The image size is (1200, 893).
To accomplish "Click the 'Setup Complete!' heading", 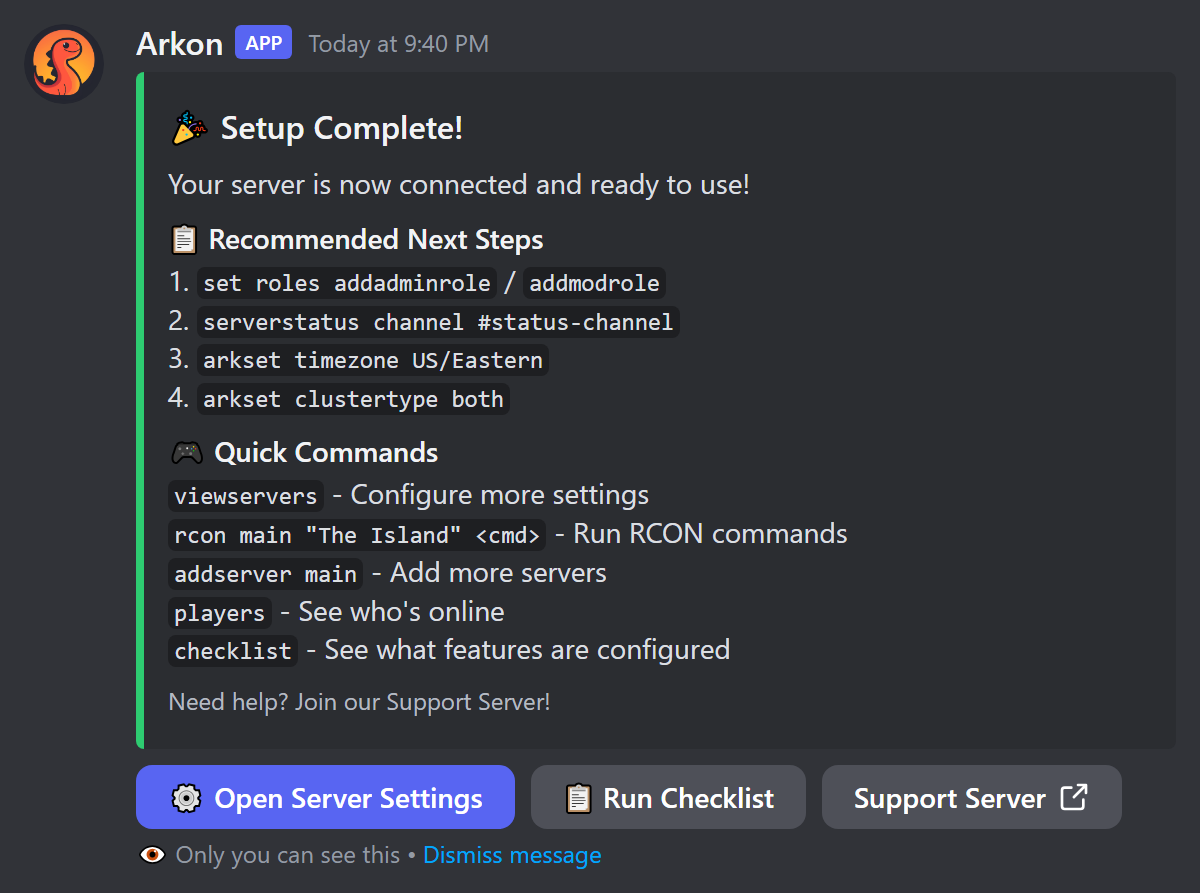I will coord(342,128).
